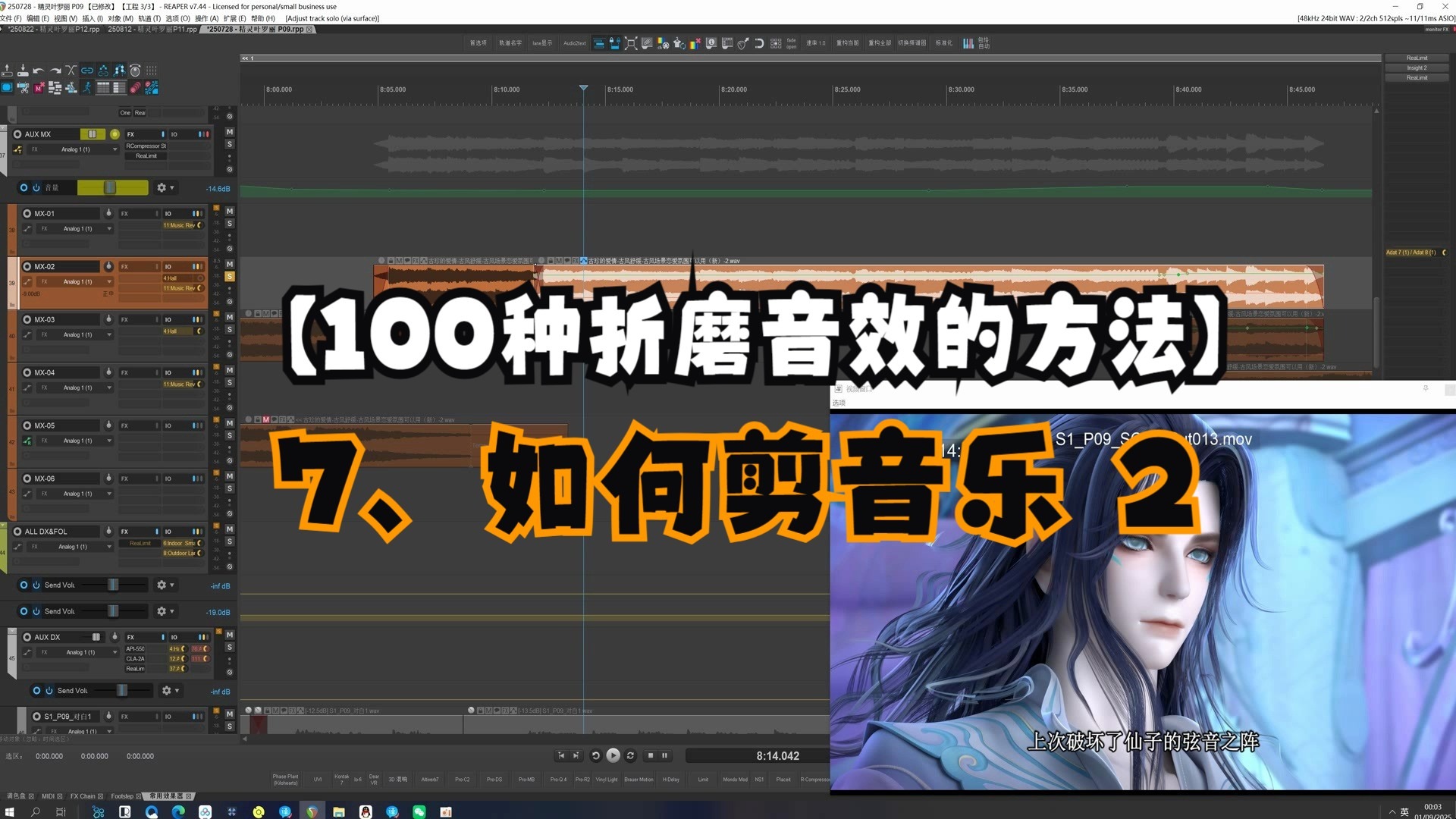Open AUX DX Send Vol gear menu
Viewport: 1456px width, 819px height.
tap(170, 690)
